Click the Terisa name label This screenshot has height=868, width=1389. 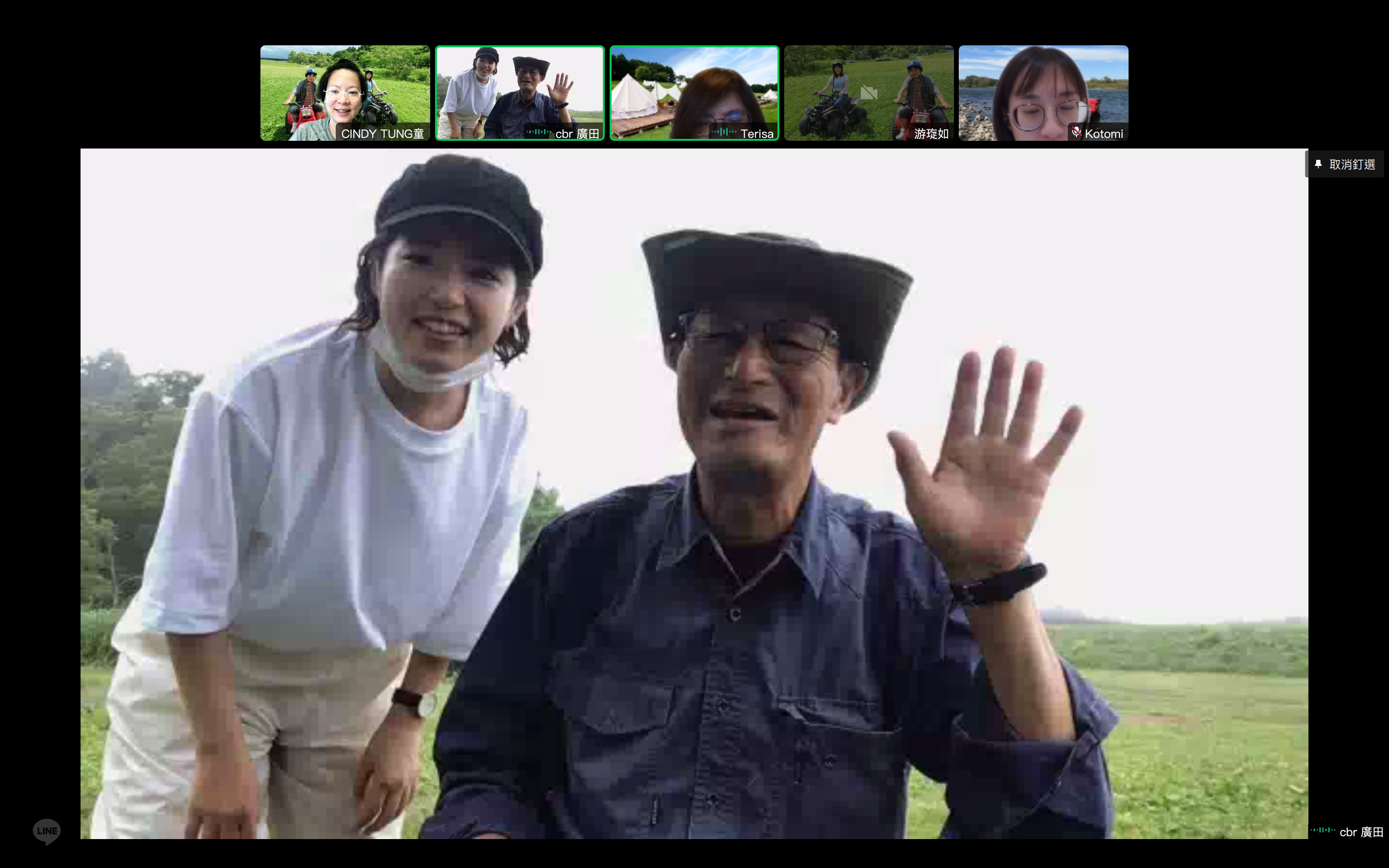click(x=757, y=134)
